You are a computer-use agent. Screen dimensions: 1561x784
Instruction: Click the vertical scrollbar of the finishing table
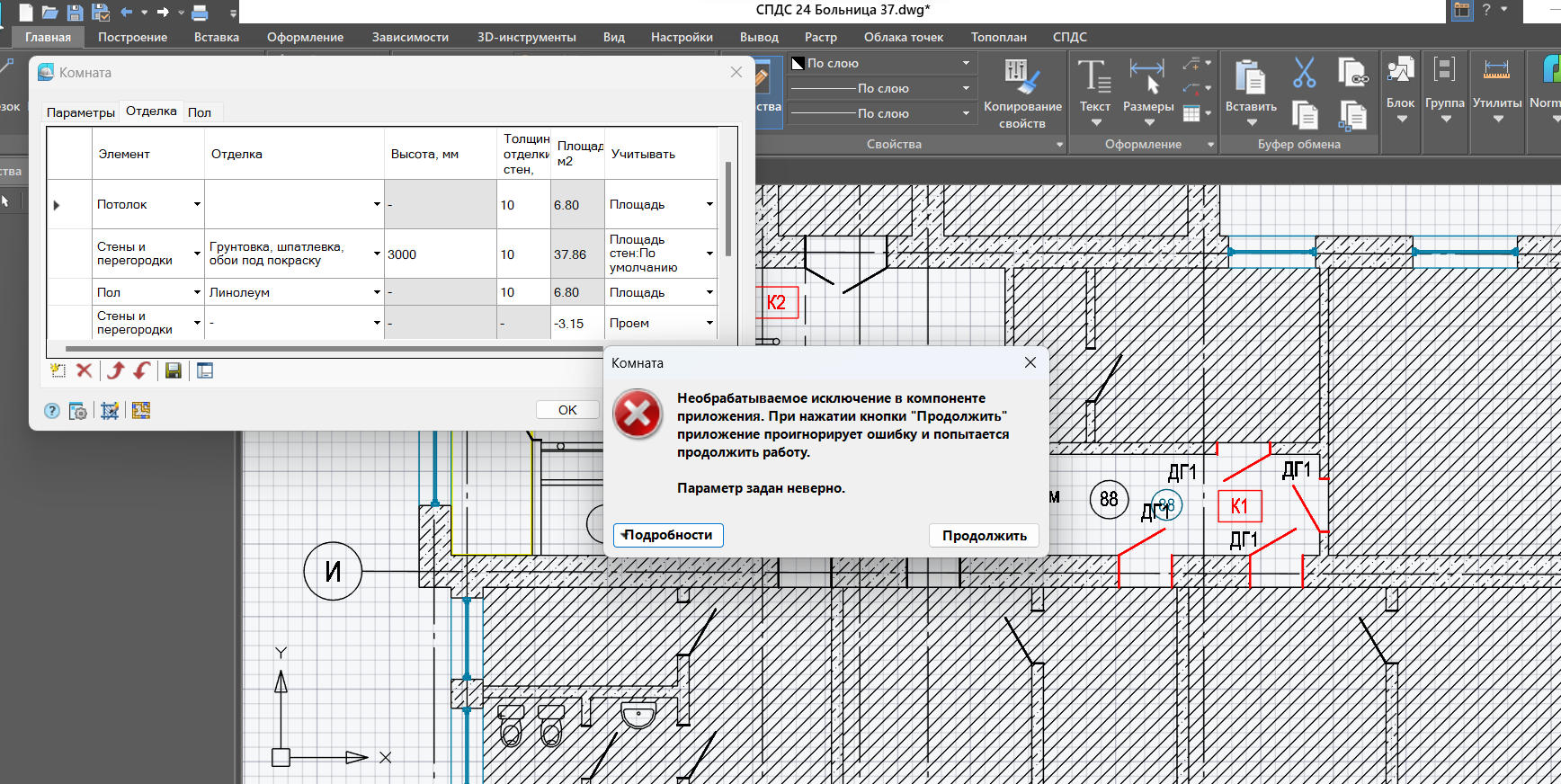point(727,209)
